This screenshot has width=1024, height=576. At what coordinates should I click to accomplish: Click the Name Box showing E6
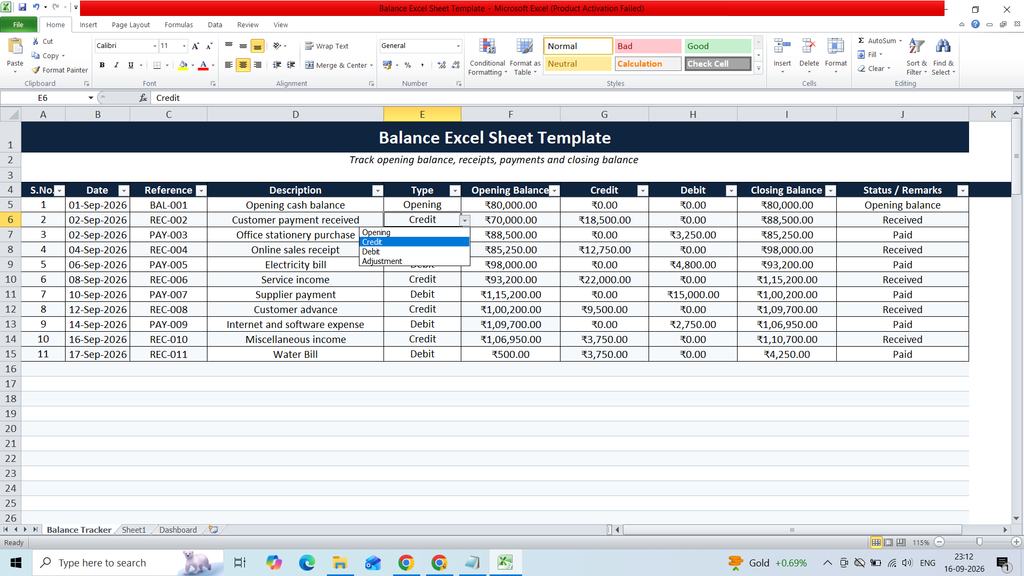(x=43, y=98)
